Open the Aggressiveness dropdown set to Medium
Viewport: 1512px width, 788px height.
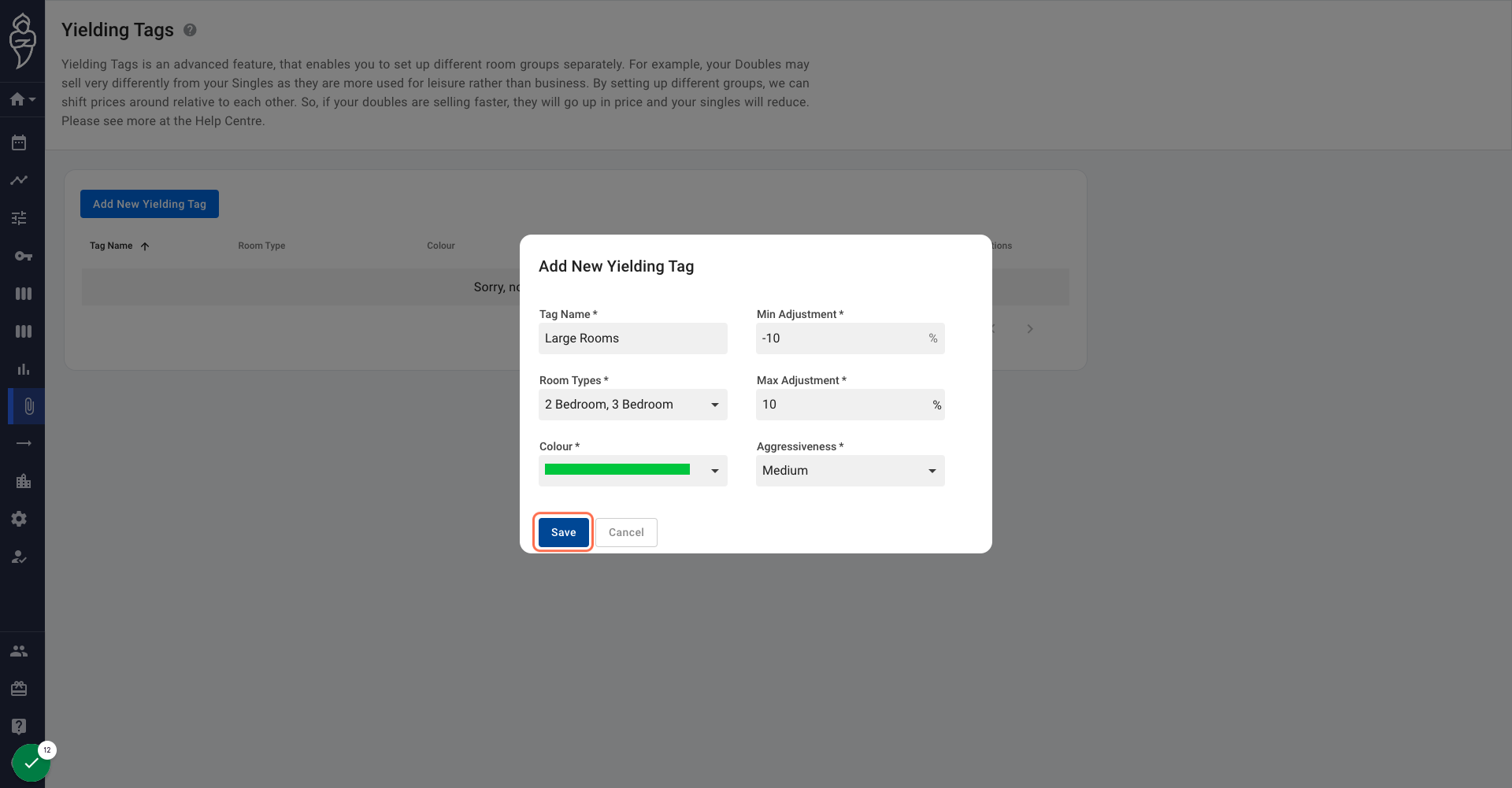point(850,471)
